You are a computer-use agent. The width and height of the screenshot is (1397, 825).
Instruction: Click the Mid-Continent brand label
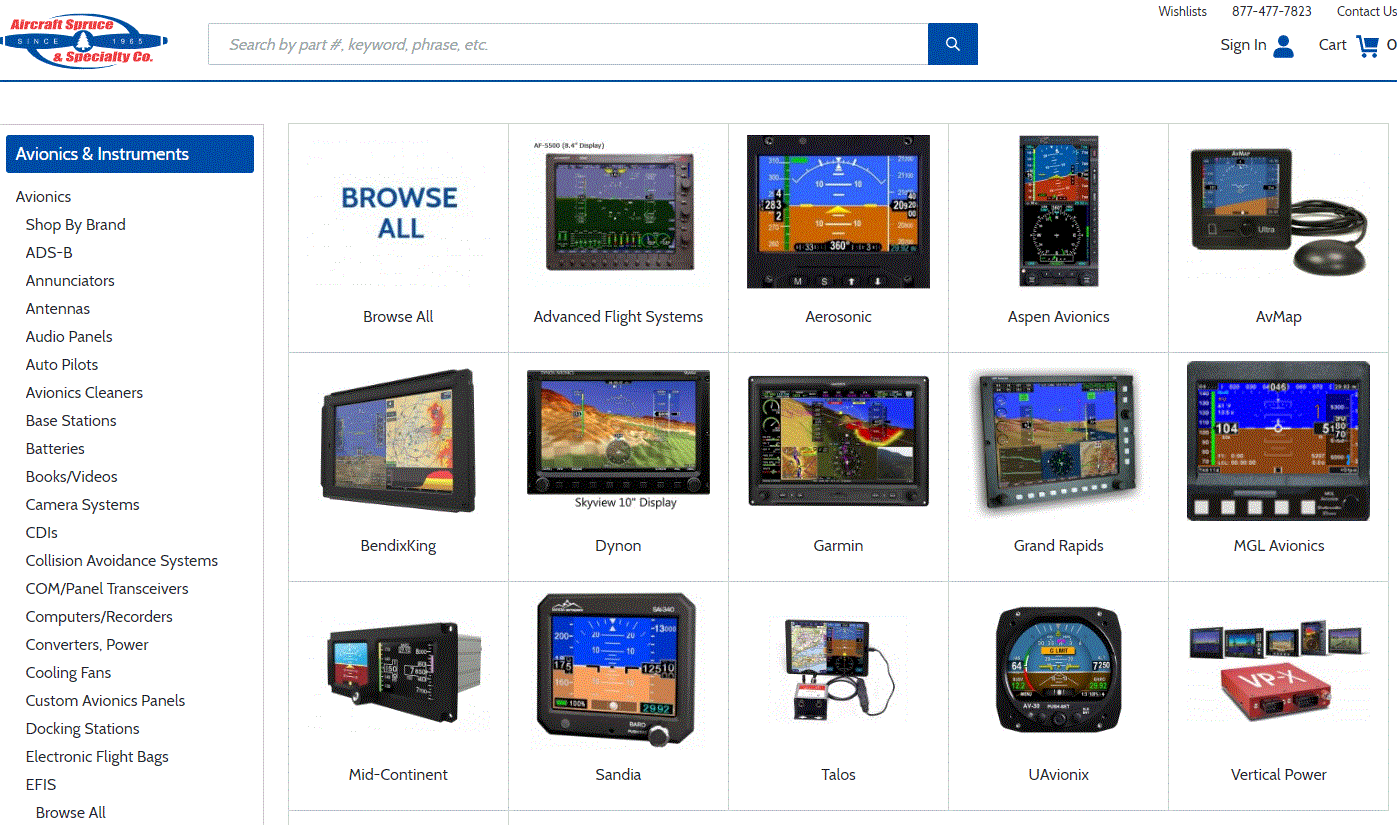coord(398,775)
